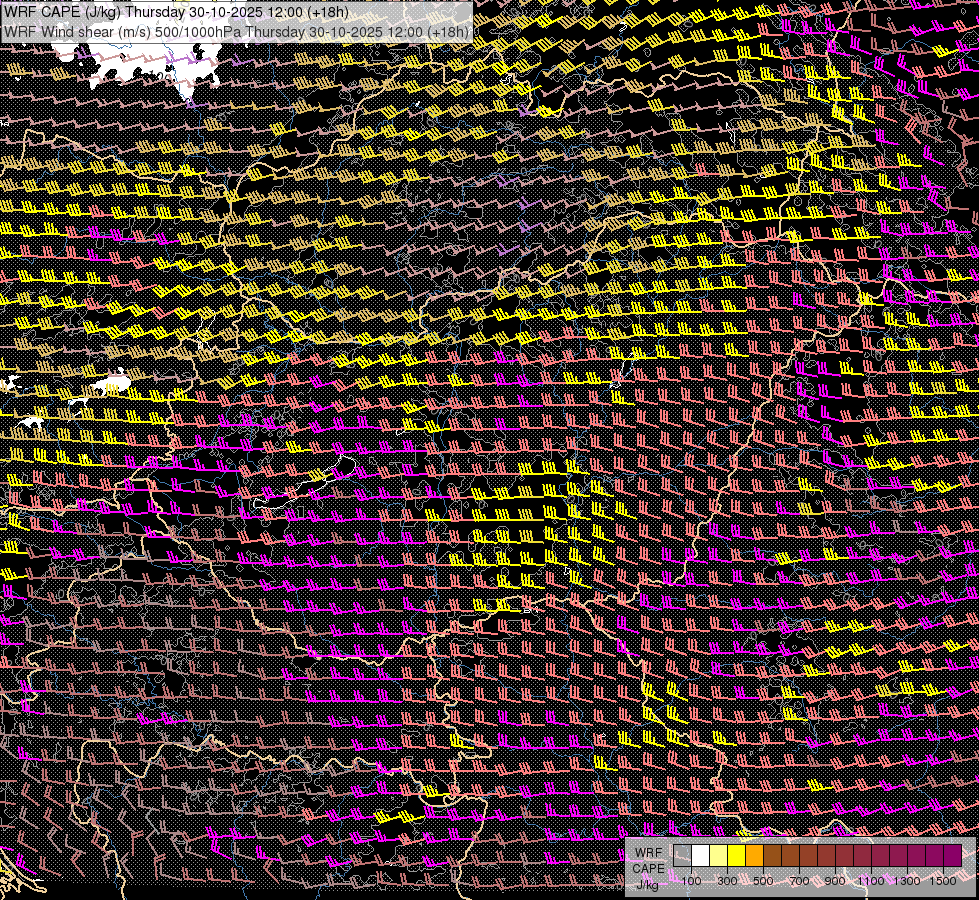Click the legend value "900"

point(835,881)
